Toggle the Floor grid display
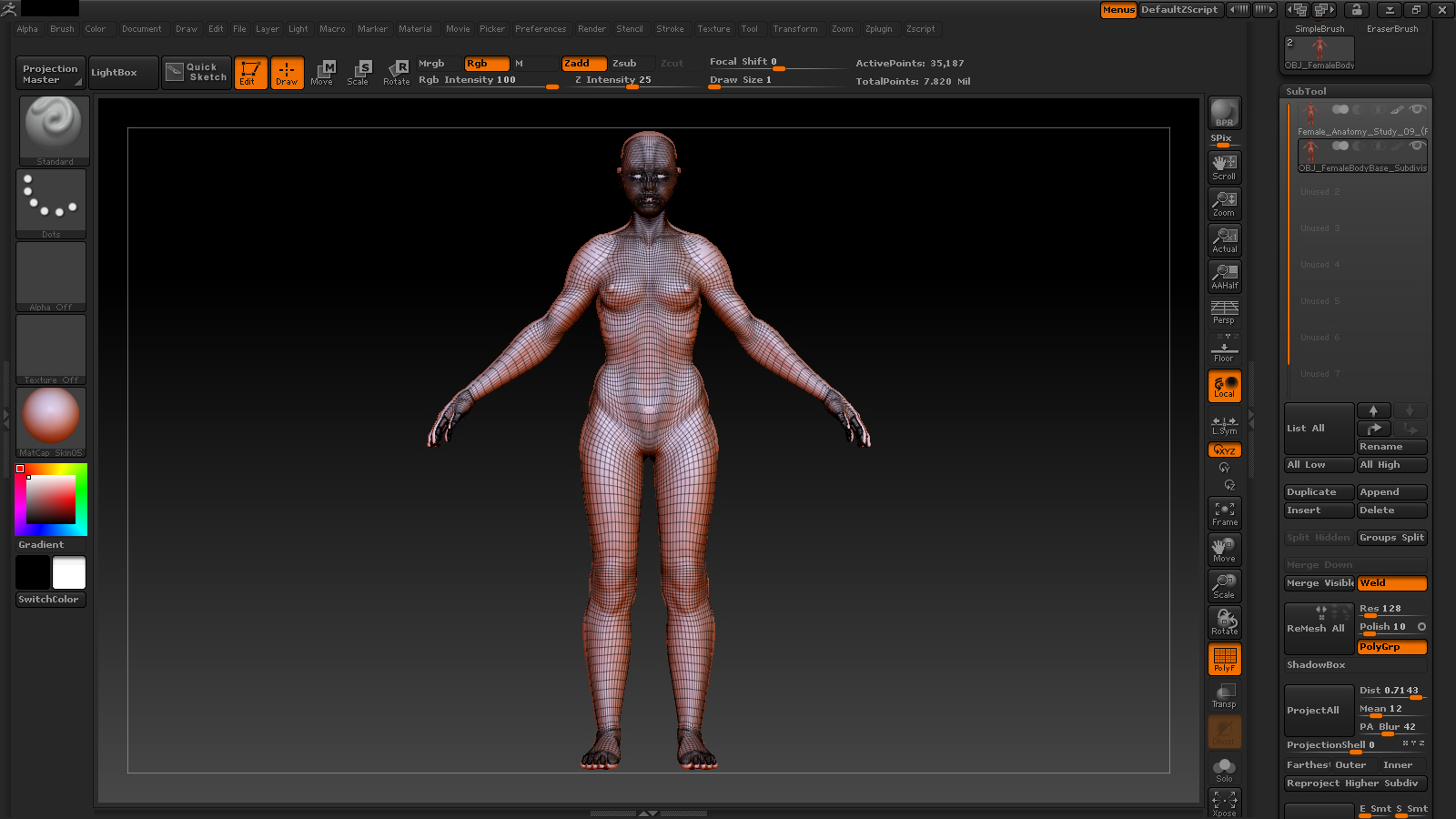 pos(1223,349)
